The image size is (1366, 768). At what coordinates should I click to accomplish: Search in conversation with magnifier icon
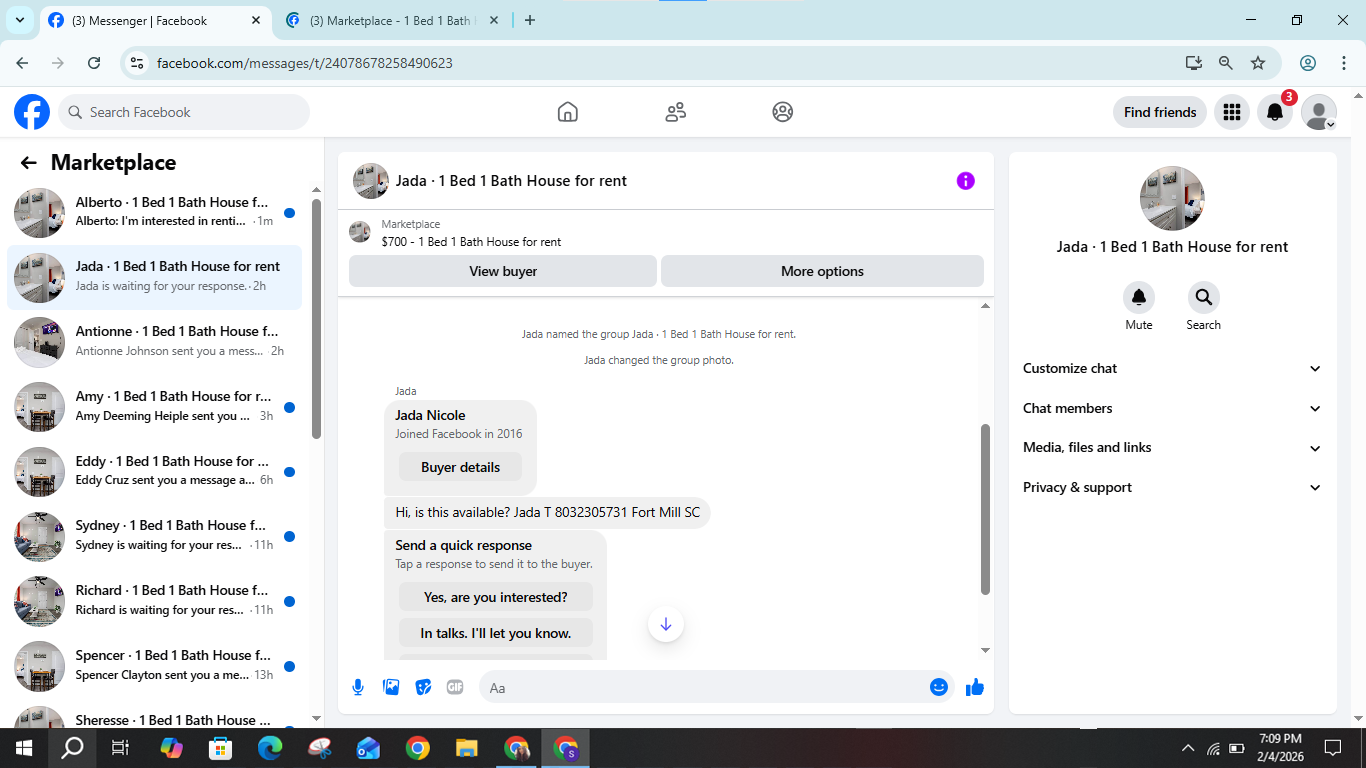1203,297
